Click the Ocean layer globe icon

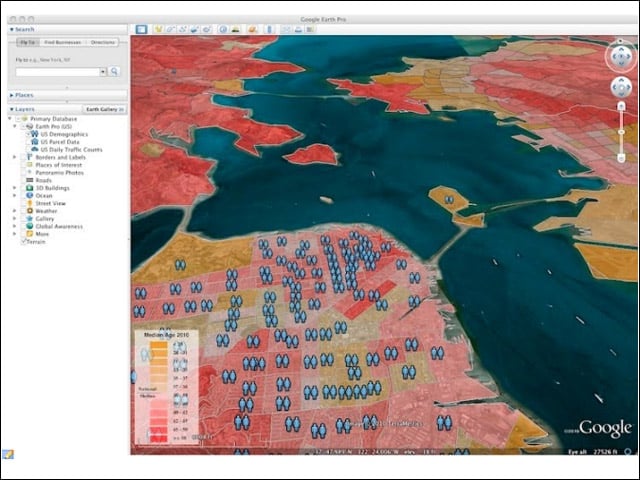29,196
